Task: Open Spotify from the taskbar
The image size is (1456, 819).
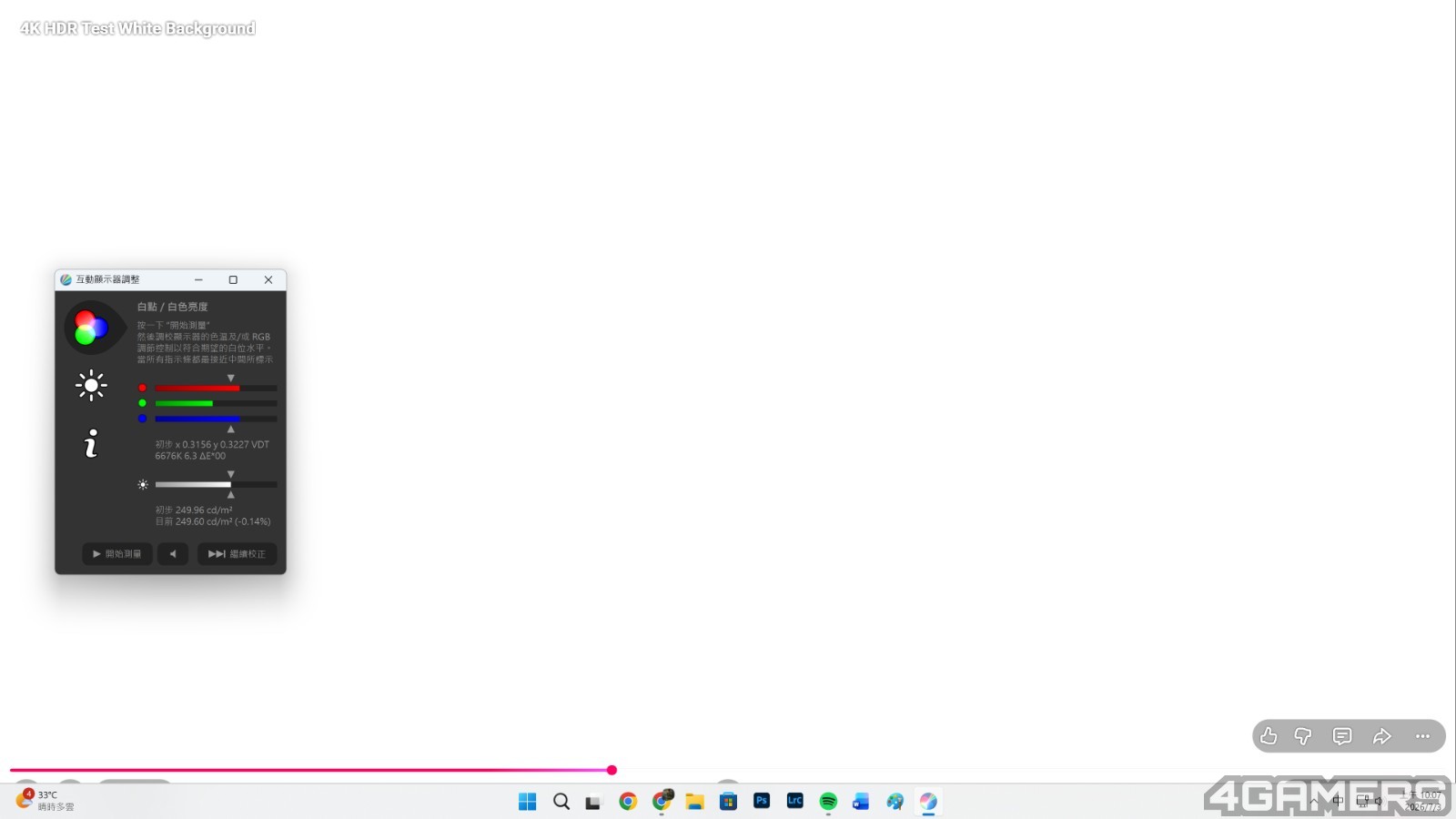Action: click(x=828, y=801)
